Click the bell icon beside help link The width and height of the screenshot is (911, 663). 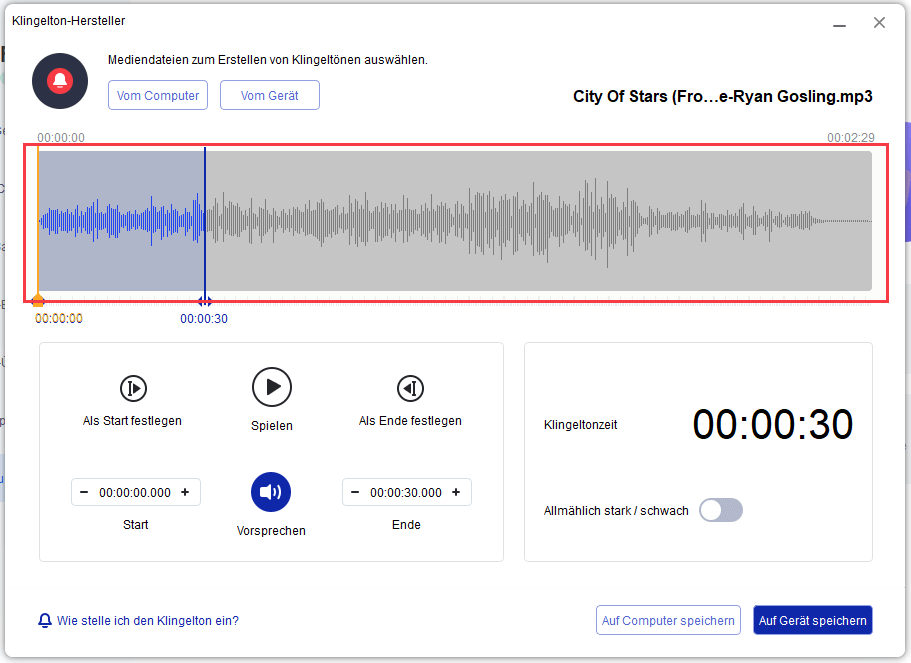tap(44, 620)
